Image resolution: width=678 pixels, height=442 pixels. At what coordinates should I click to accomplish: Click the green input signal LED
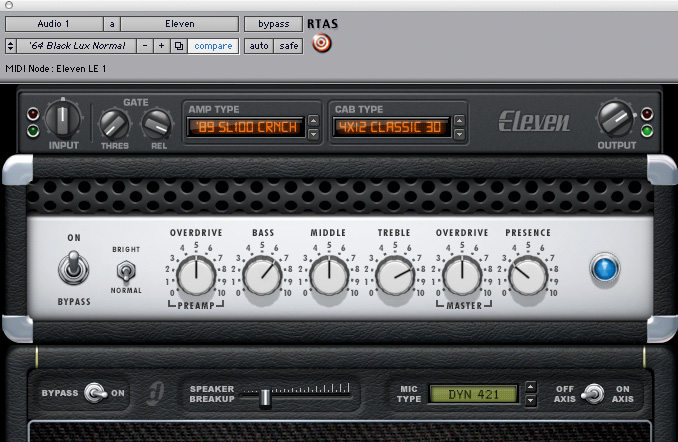pos(33,130)
